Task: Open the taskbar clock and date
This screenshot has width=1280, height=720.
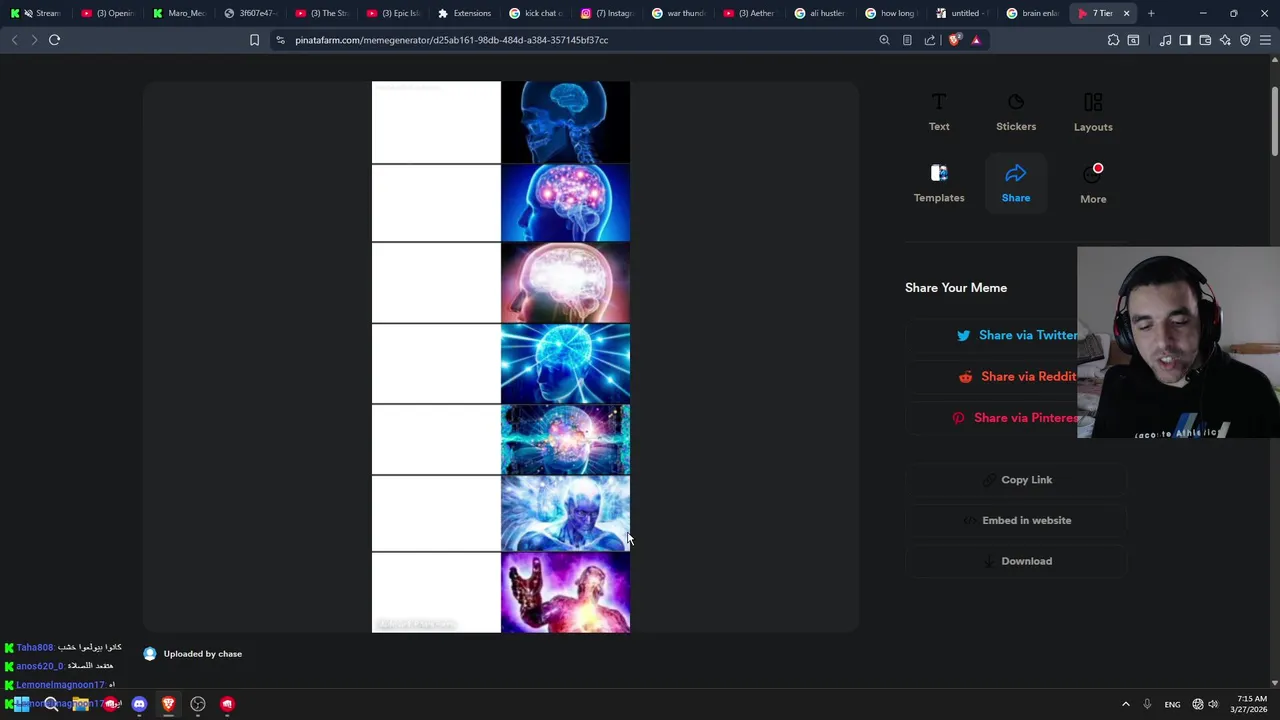Action: coord(1251,704)
